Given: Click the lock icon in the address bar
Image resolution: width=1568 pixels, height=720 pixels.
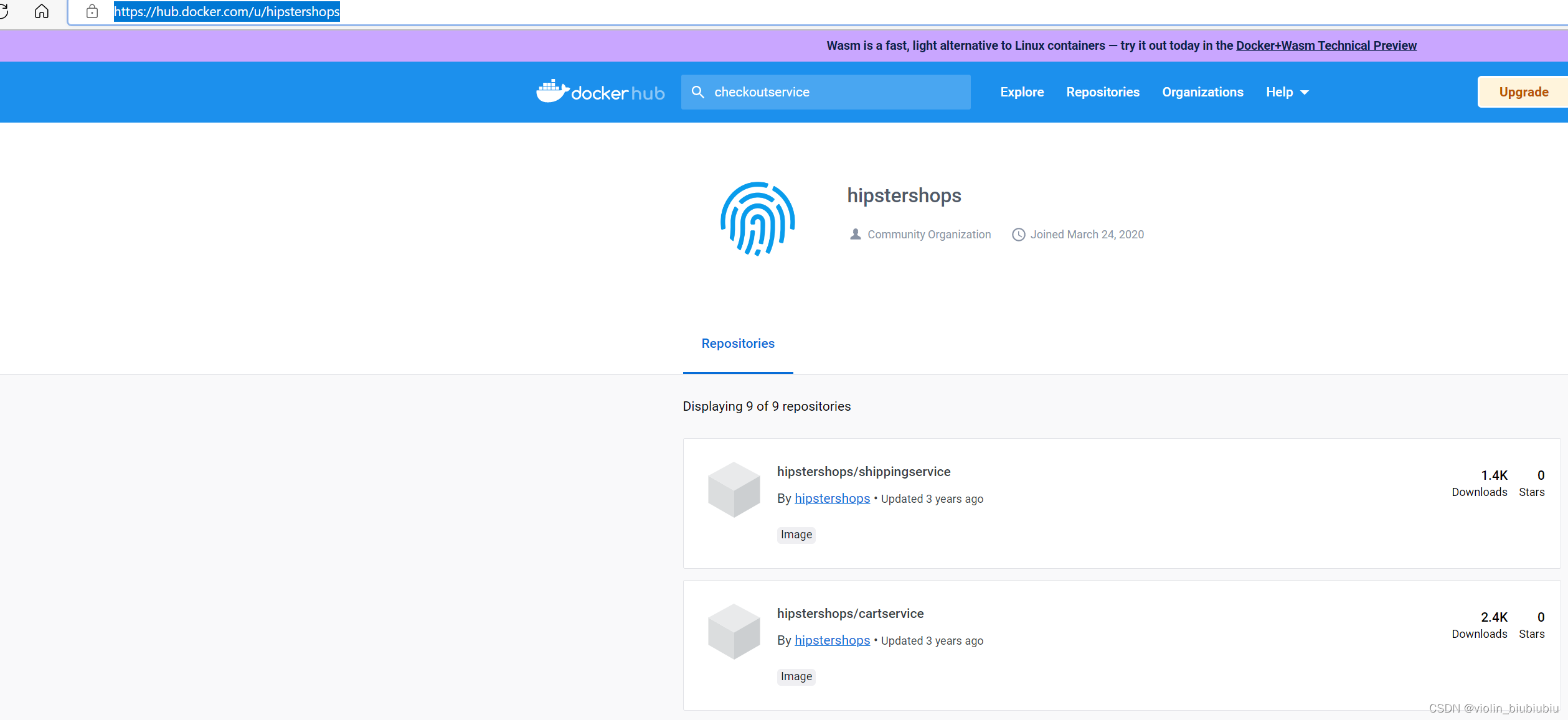Looking at the screenshot, I should (92, 11).
